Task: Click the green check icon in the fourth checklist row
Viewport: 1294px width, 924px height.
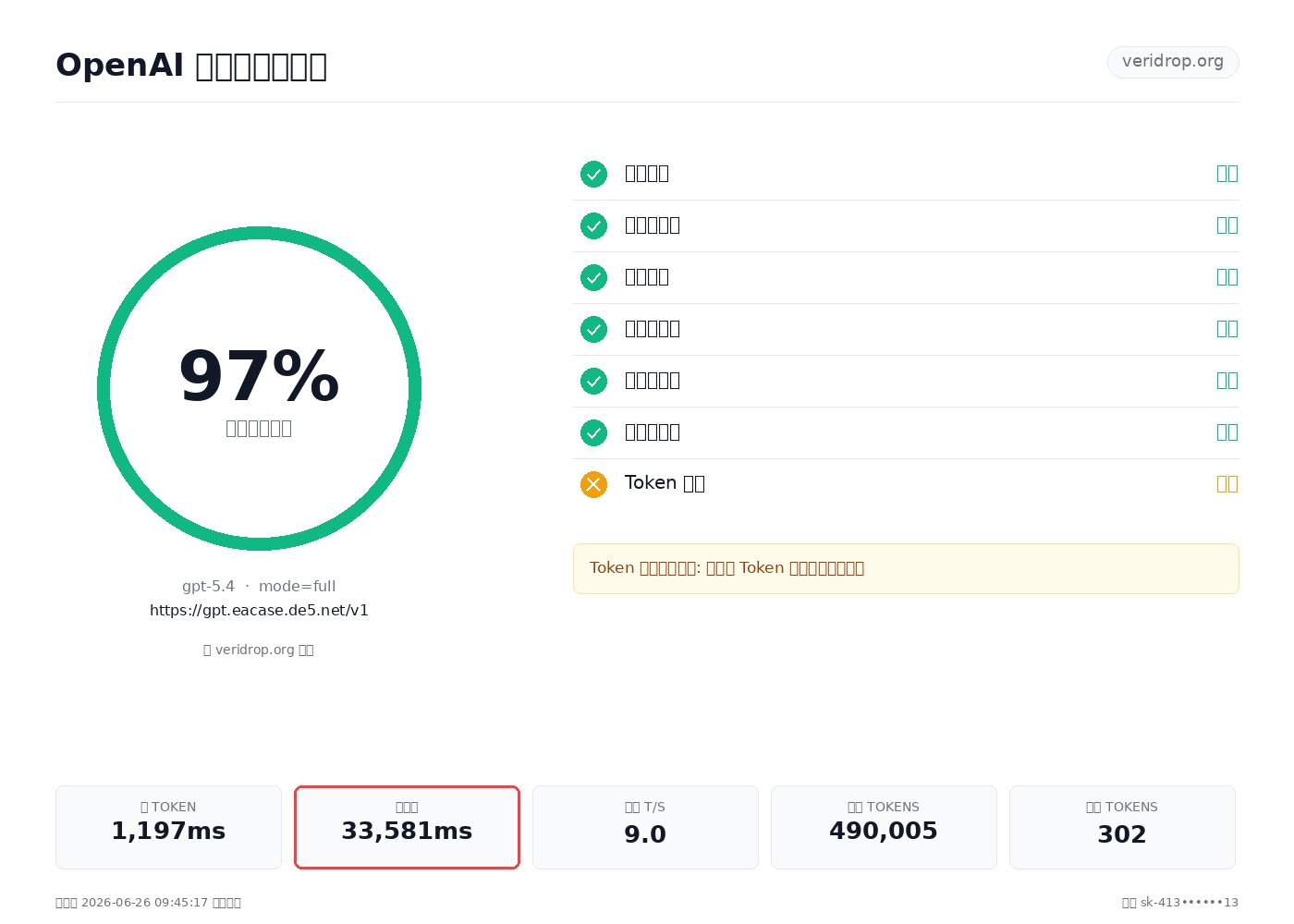Action: [x=593, y=329]
